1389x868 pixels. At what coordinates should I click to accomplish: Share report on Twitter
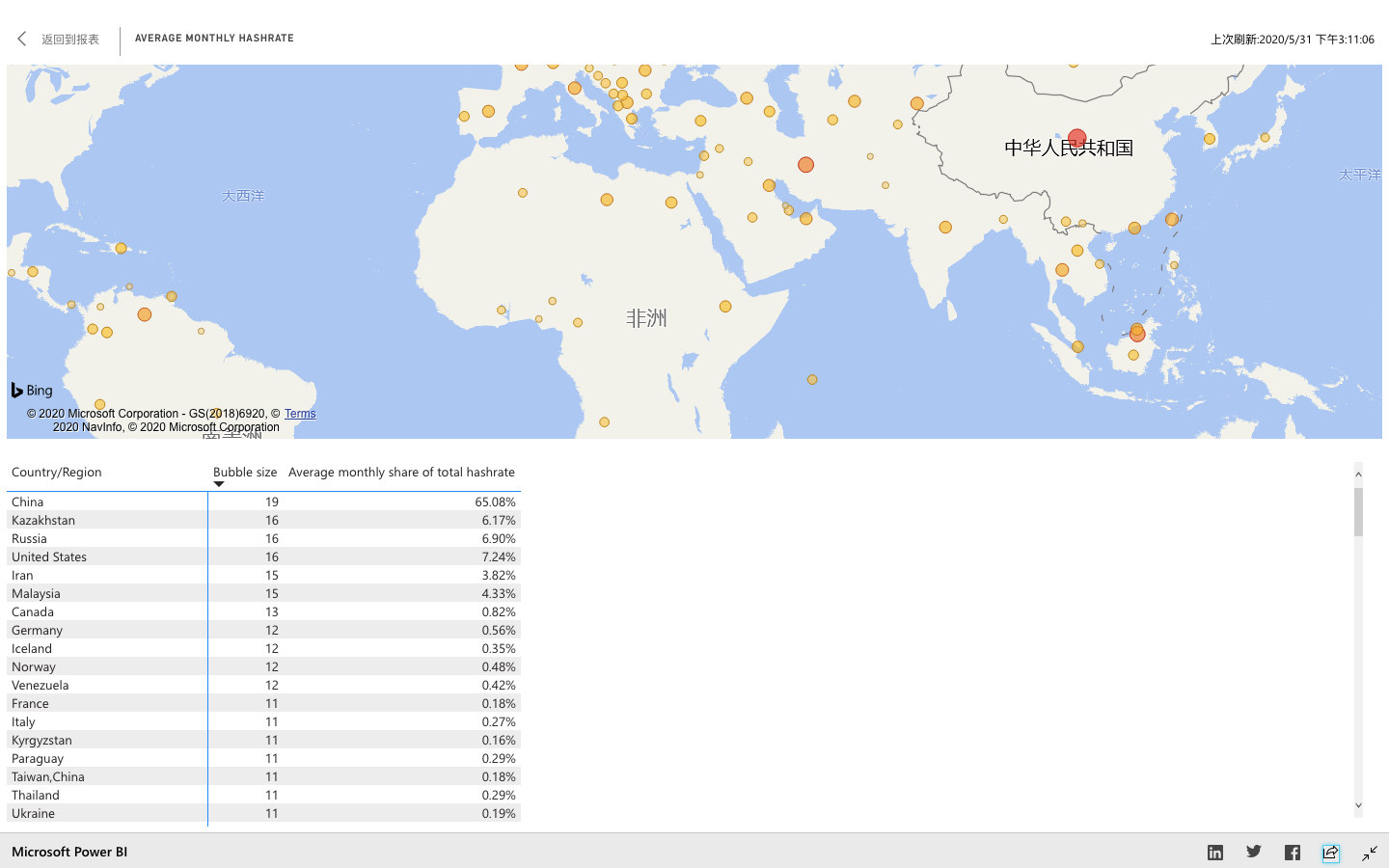[1254, 852]
